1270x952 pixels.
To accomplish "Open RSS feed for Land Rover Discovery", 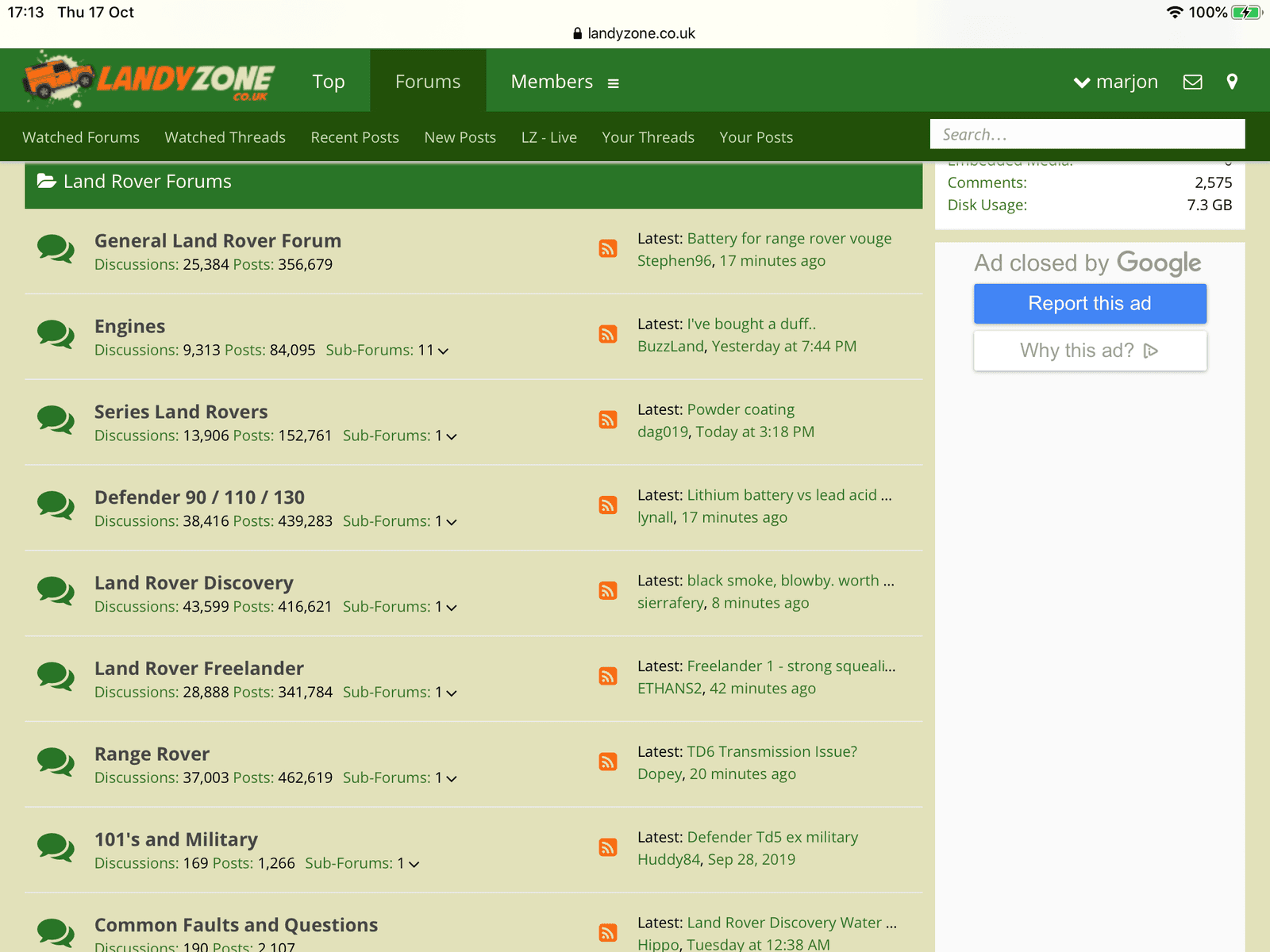I will coord(608,591).
